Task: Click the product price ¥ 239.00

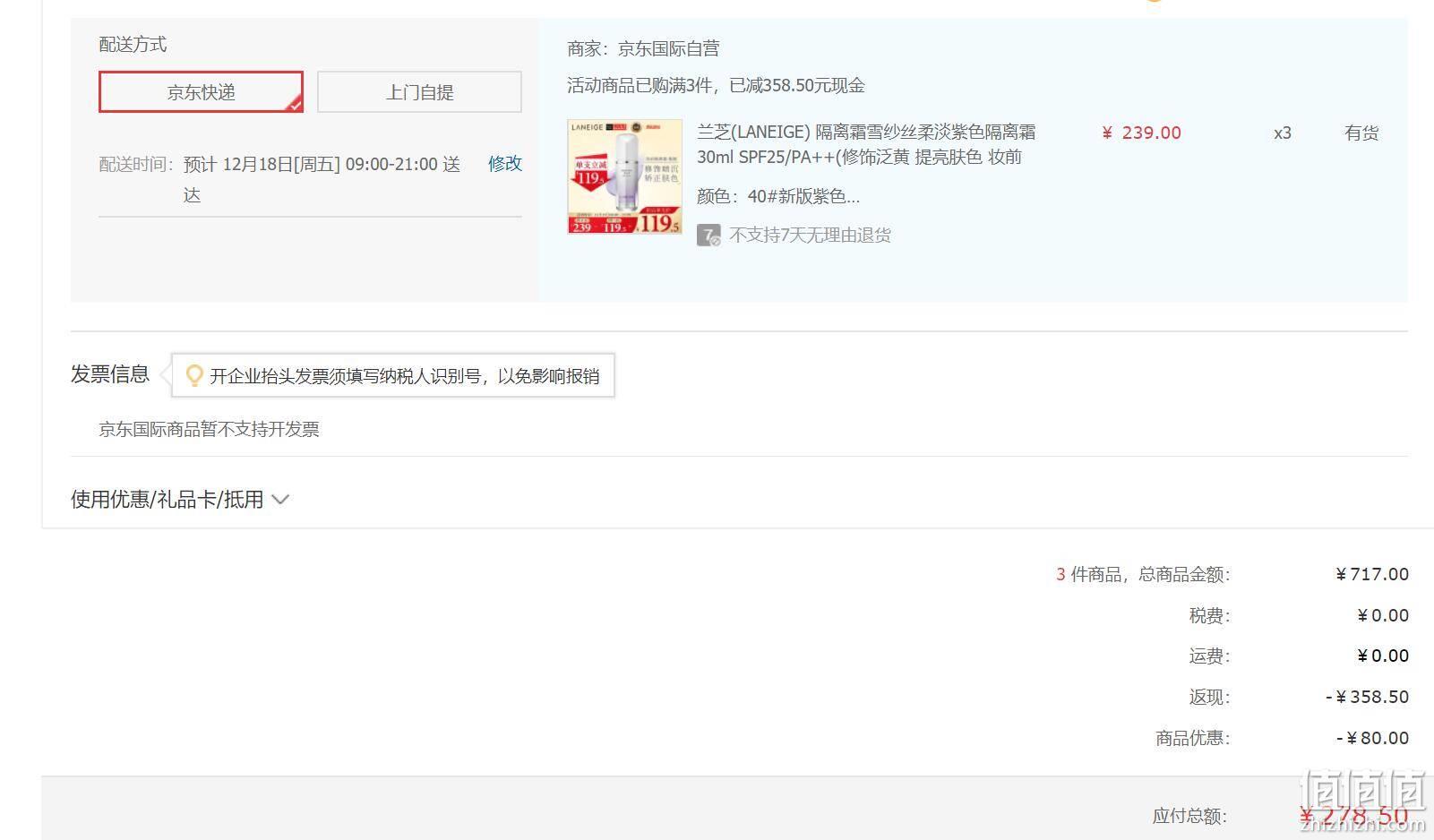Action: click(x=1141, y=133)
